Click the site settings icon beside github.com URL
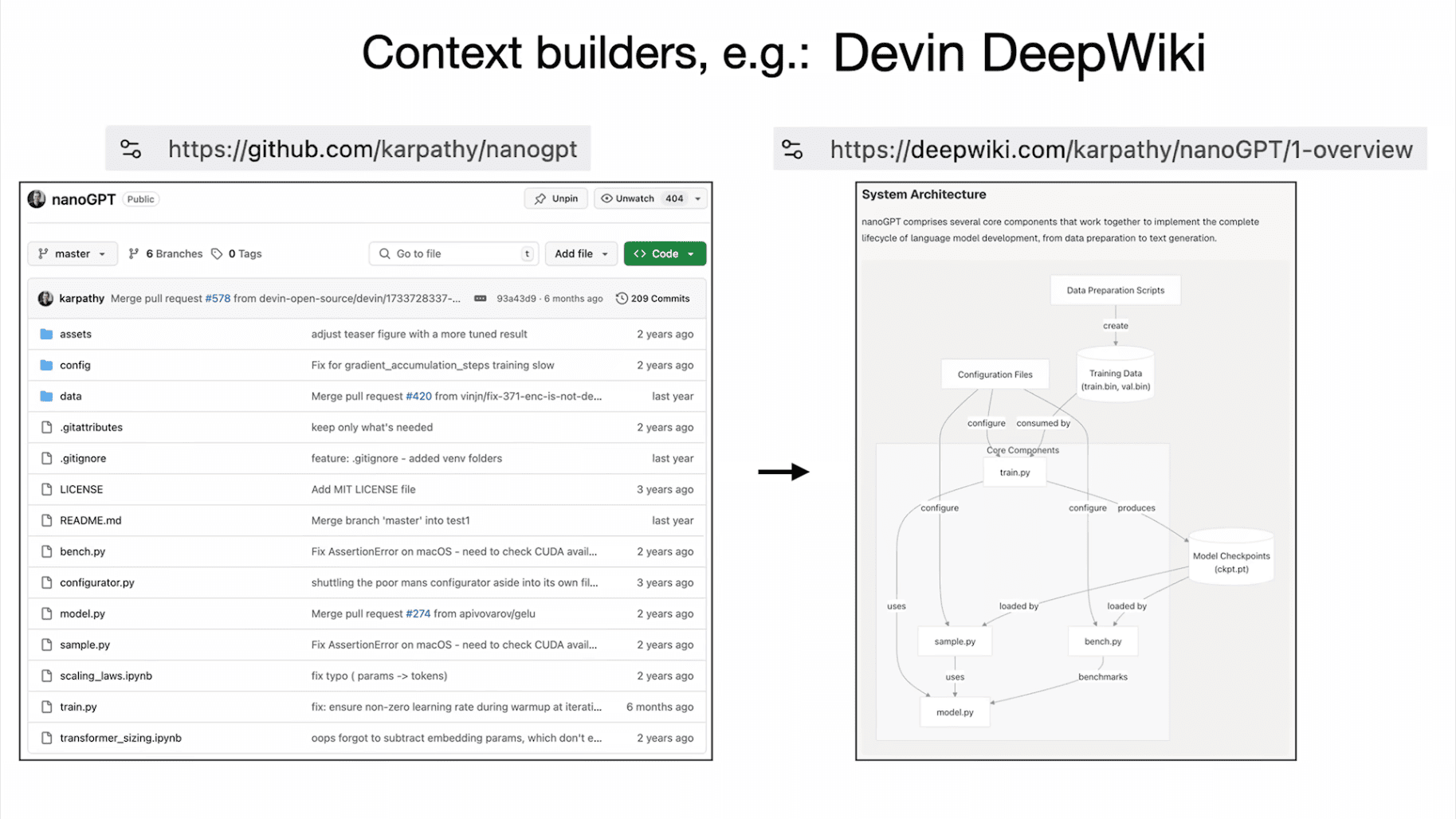 (x=131, y=149)
